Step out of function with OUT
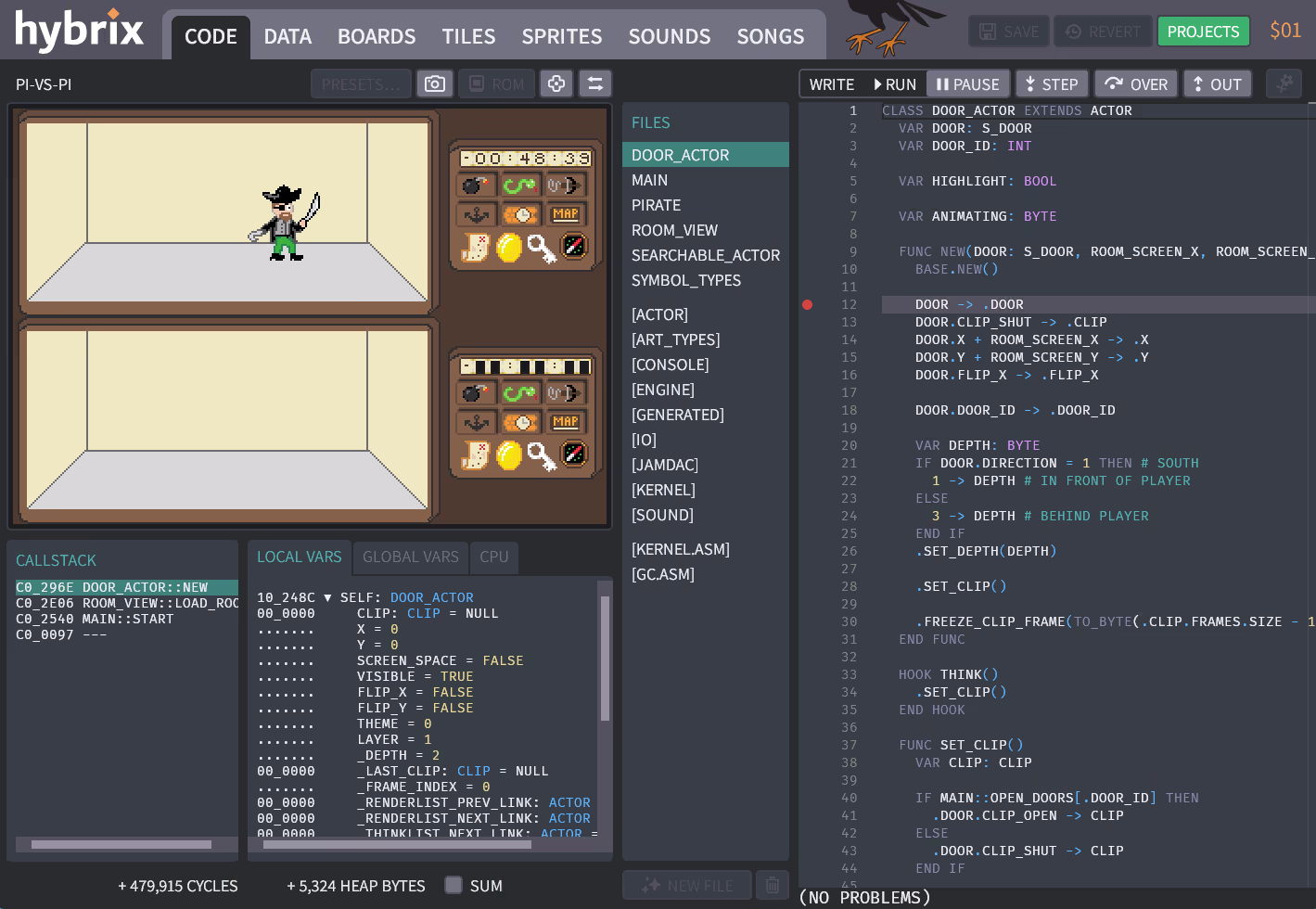Screen dimensions: 1316x909 point(1217,84)
